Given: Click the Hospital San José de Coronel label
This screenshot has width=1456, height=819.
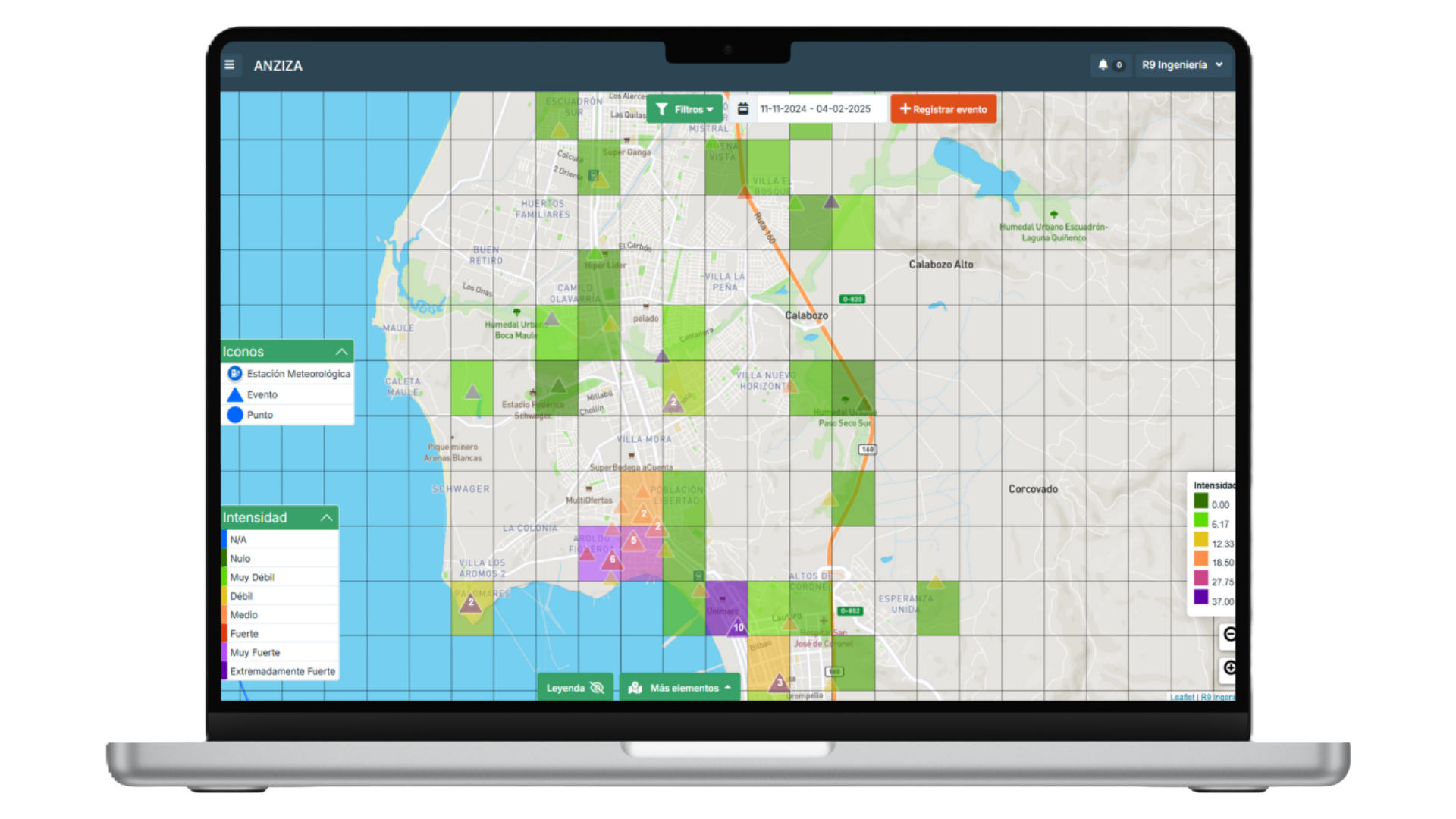Looking at the screenshot, I should [x=824, y=638].
